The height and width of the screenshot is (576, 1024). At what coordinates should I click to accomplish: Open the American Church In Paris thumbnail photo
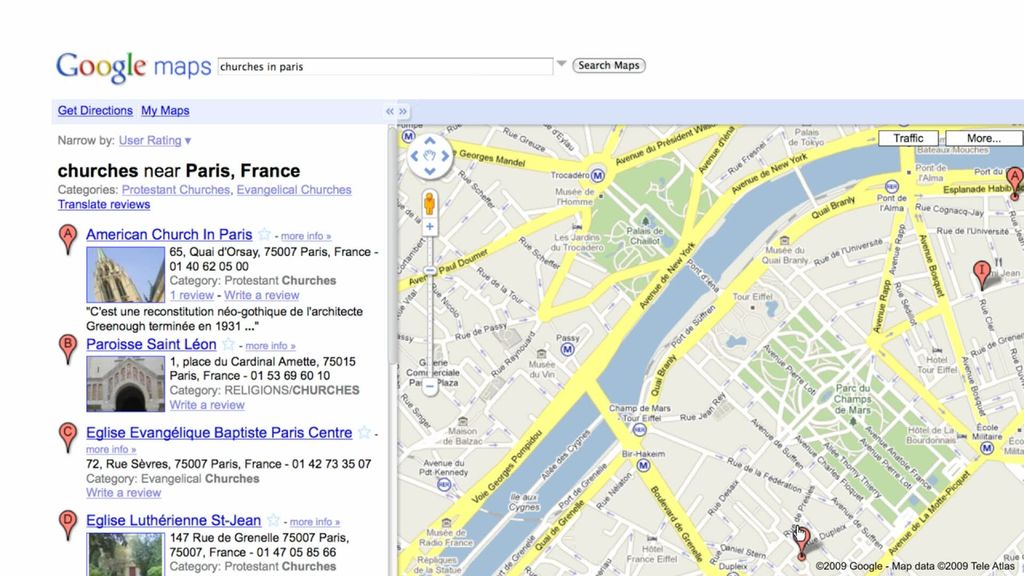click(x=125, y=274)
